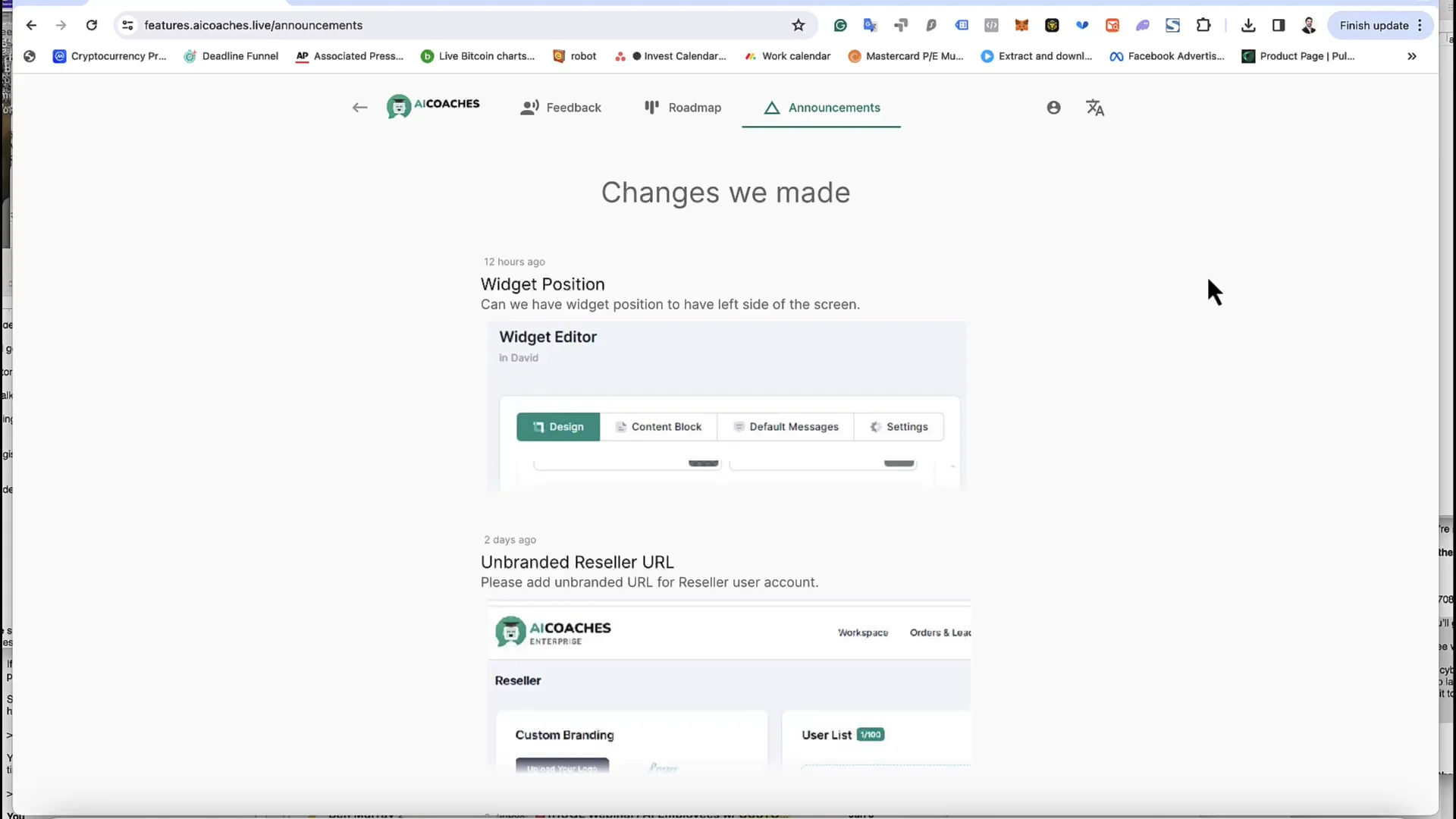
Task: Click the '12 hours ago' timestamp
Action: 514,262
